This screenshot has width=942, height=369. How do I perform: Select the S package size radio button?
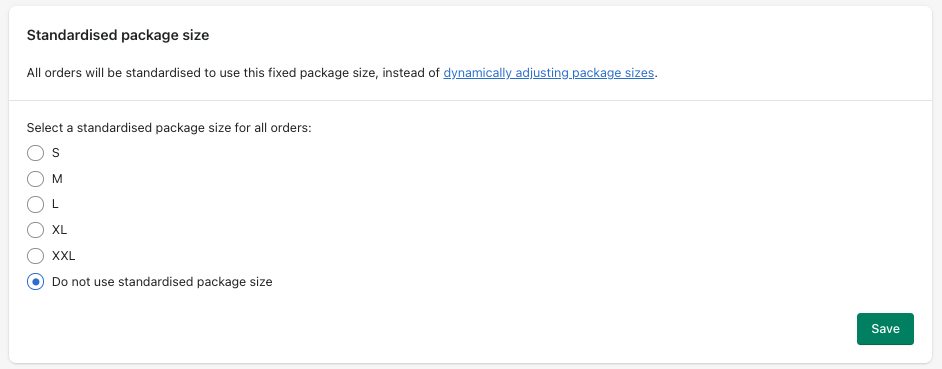coord(35,153)
